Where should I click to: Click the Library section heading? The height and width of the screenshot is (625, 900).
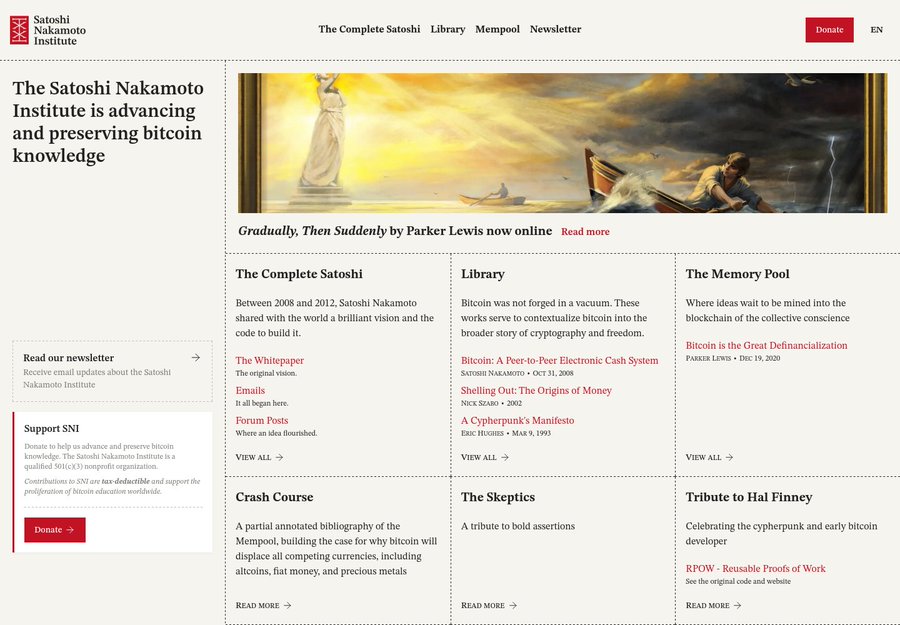tap(483, 274)
